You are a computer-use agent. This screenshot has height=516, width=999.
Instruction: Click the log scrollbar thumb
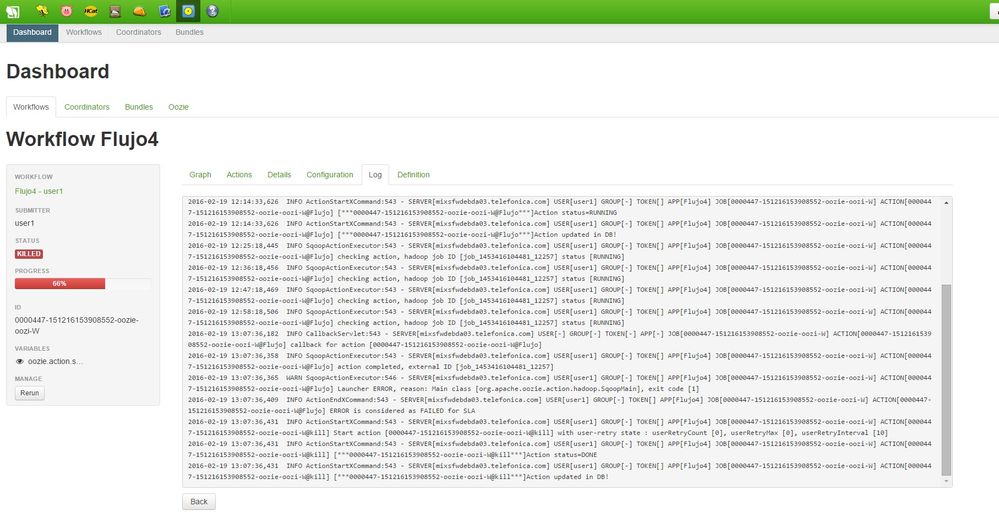945,380
